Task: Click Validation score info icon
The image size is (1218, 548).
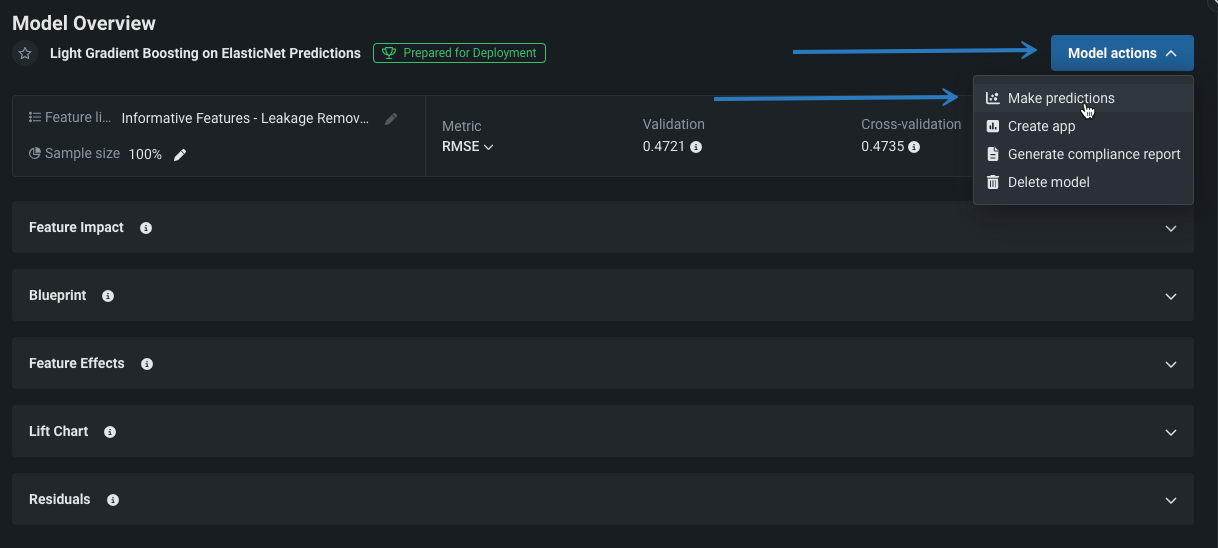Action: pos(696,147)
